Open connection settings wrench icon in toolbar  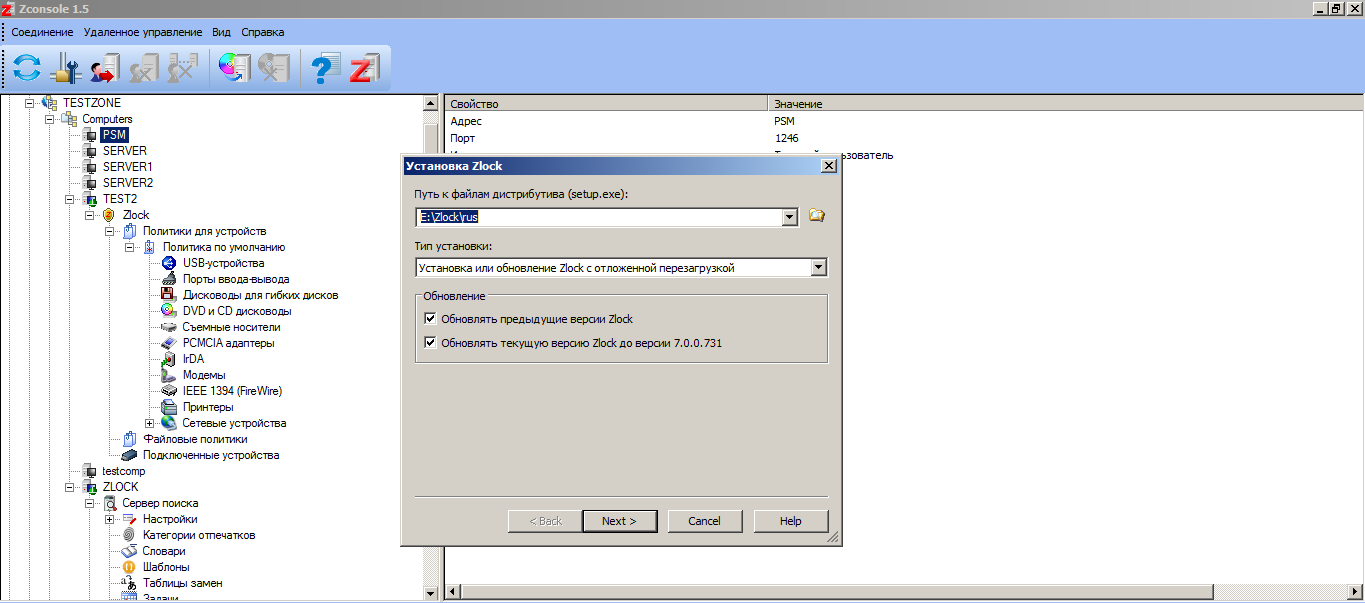[66, 68]
